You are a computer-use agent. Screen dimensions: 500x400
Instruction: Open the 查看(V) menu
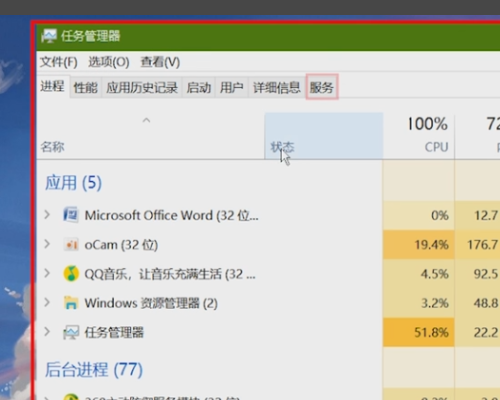(160, 62)
